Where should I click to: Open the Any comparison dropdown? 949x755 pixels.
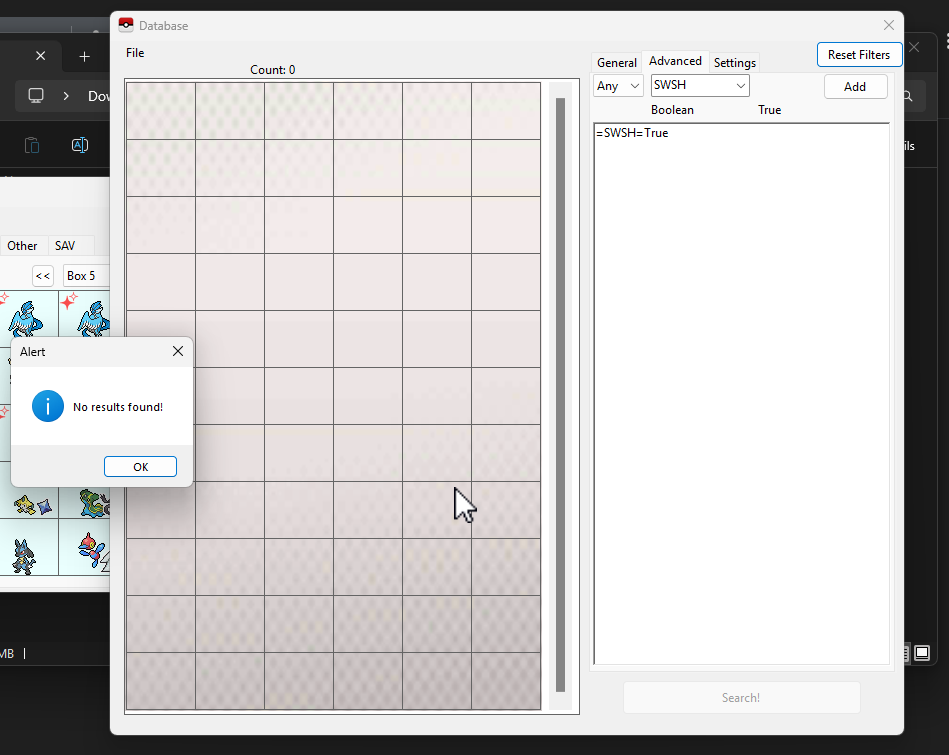618,86
